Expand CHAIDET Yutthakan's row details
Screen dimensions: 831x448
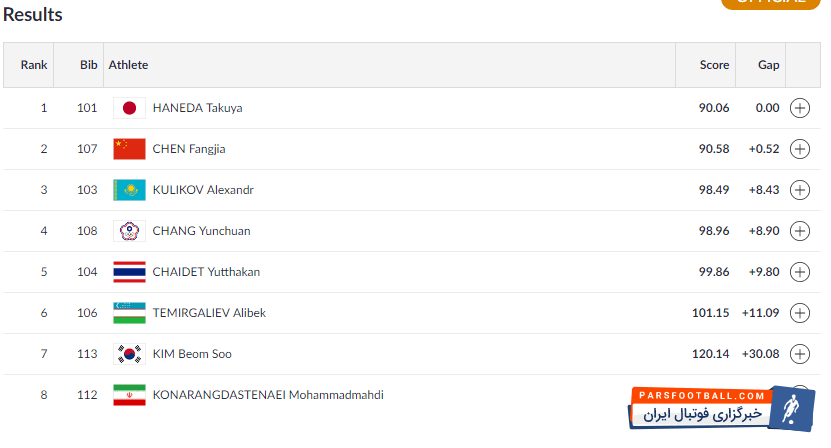pos(800,272)
